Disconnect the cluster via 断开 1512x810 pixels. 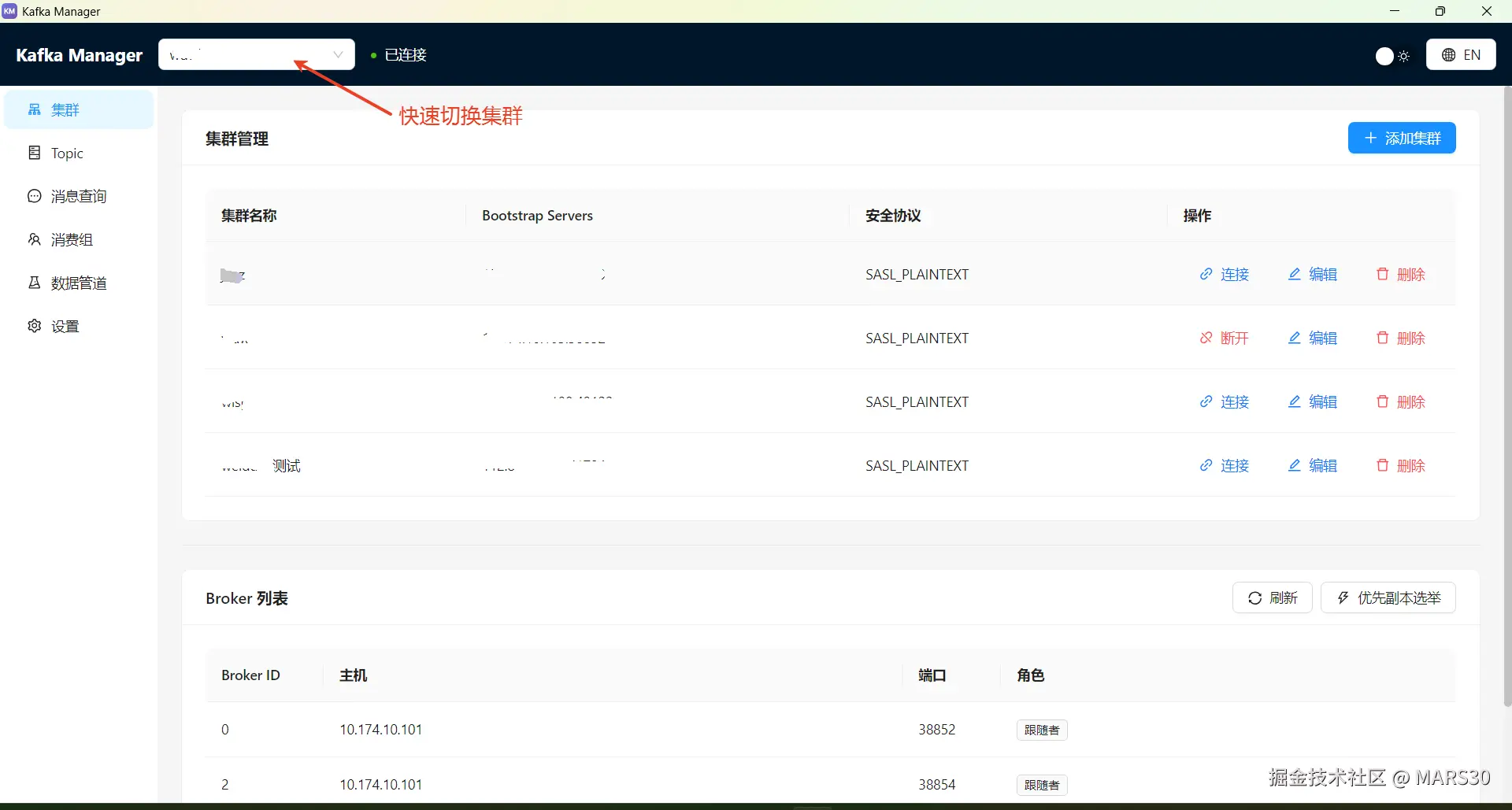[1225, 338]
